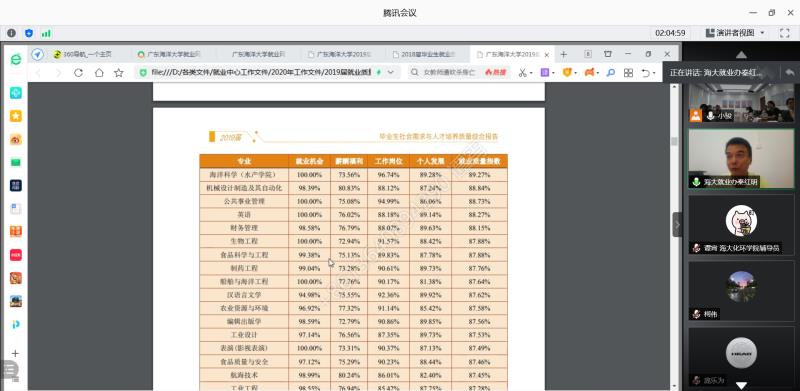Viewport: 800px width, 391px height.
Task: Expand the undo-close-tab arrow dropdown
Action: pyautogui.click(x=654, y=73)
